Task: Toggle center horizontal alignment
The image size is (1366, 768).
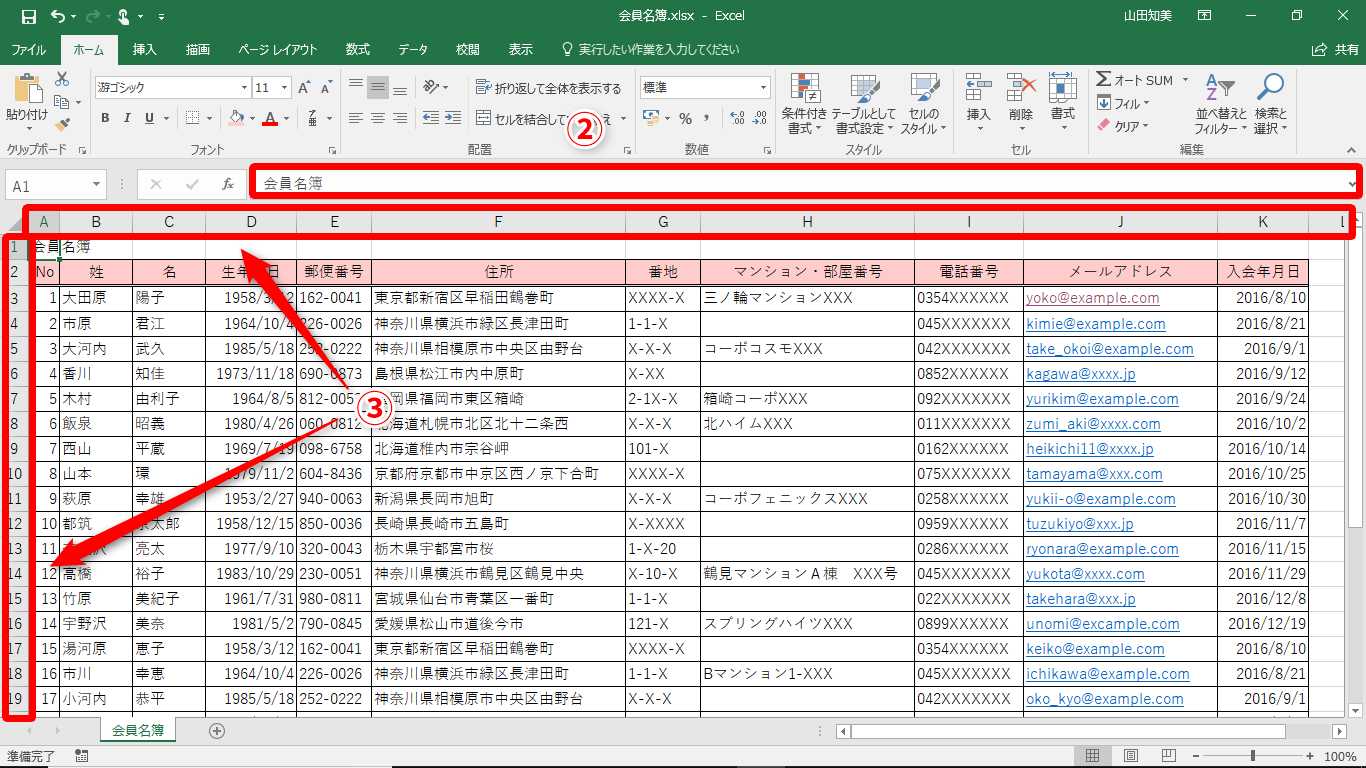Action: click(378, 118)
